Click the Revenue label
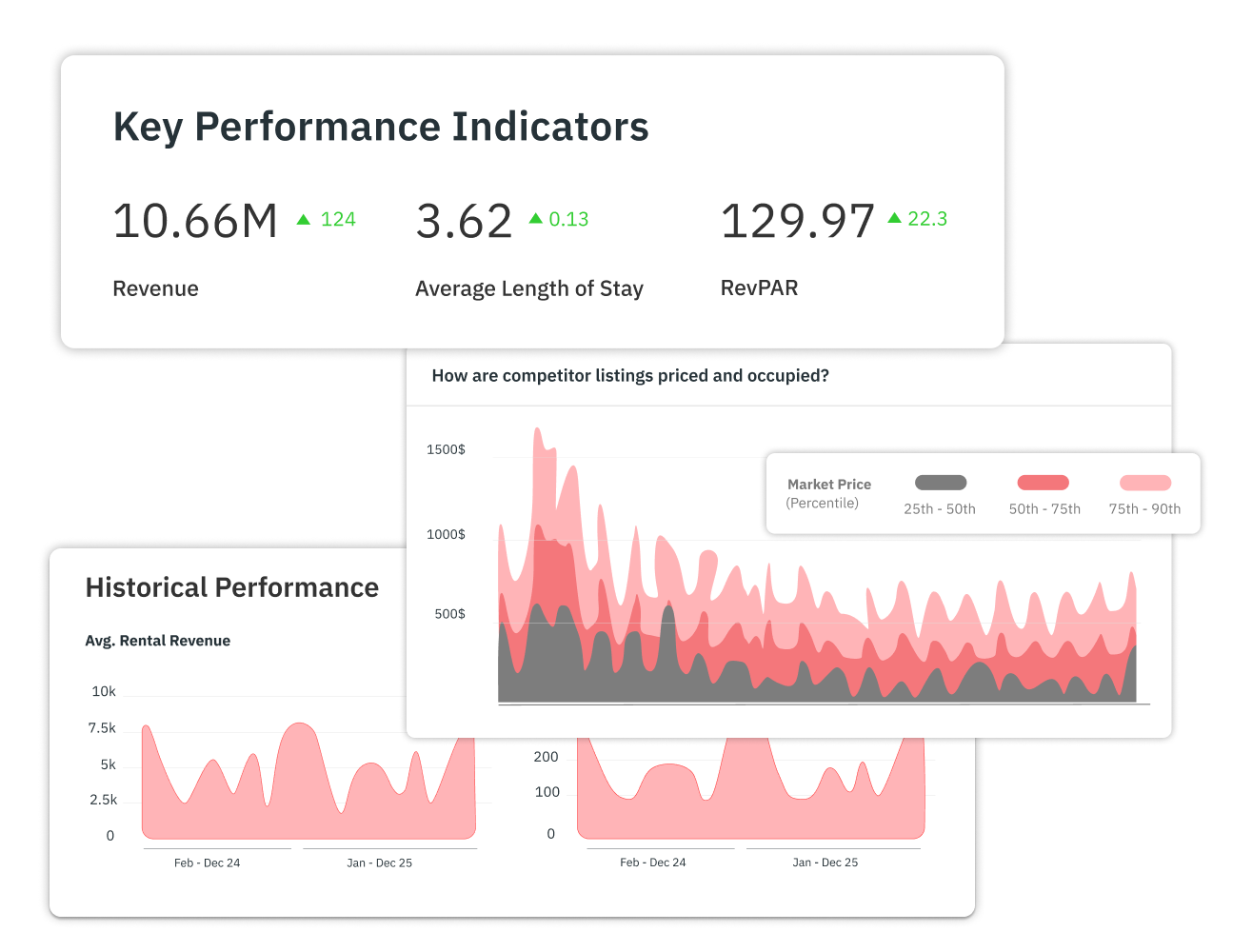 click(155, 288)
